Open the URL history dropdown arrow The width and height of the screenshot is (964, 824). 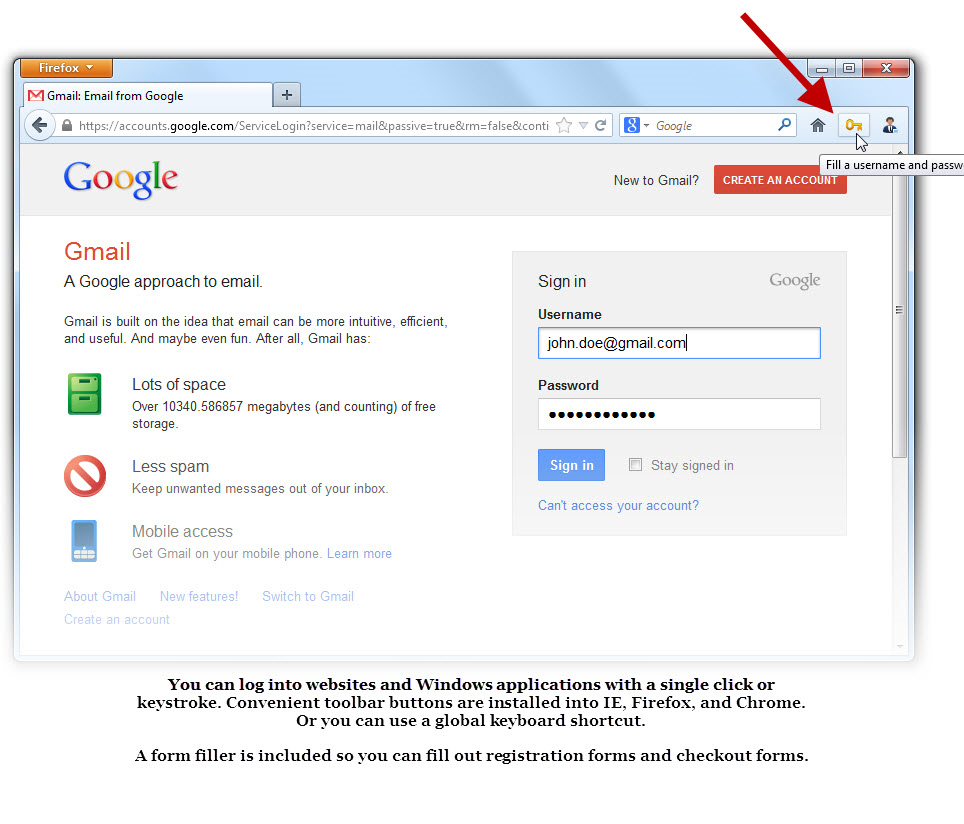click(x=583, y=126)
